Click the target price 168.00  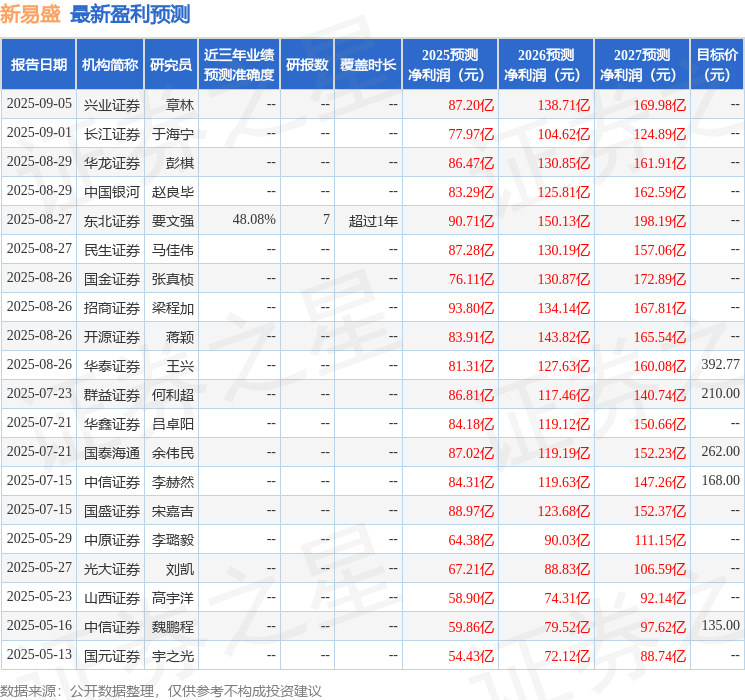(x=720, y=480)
